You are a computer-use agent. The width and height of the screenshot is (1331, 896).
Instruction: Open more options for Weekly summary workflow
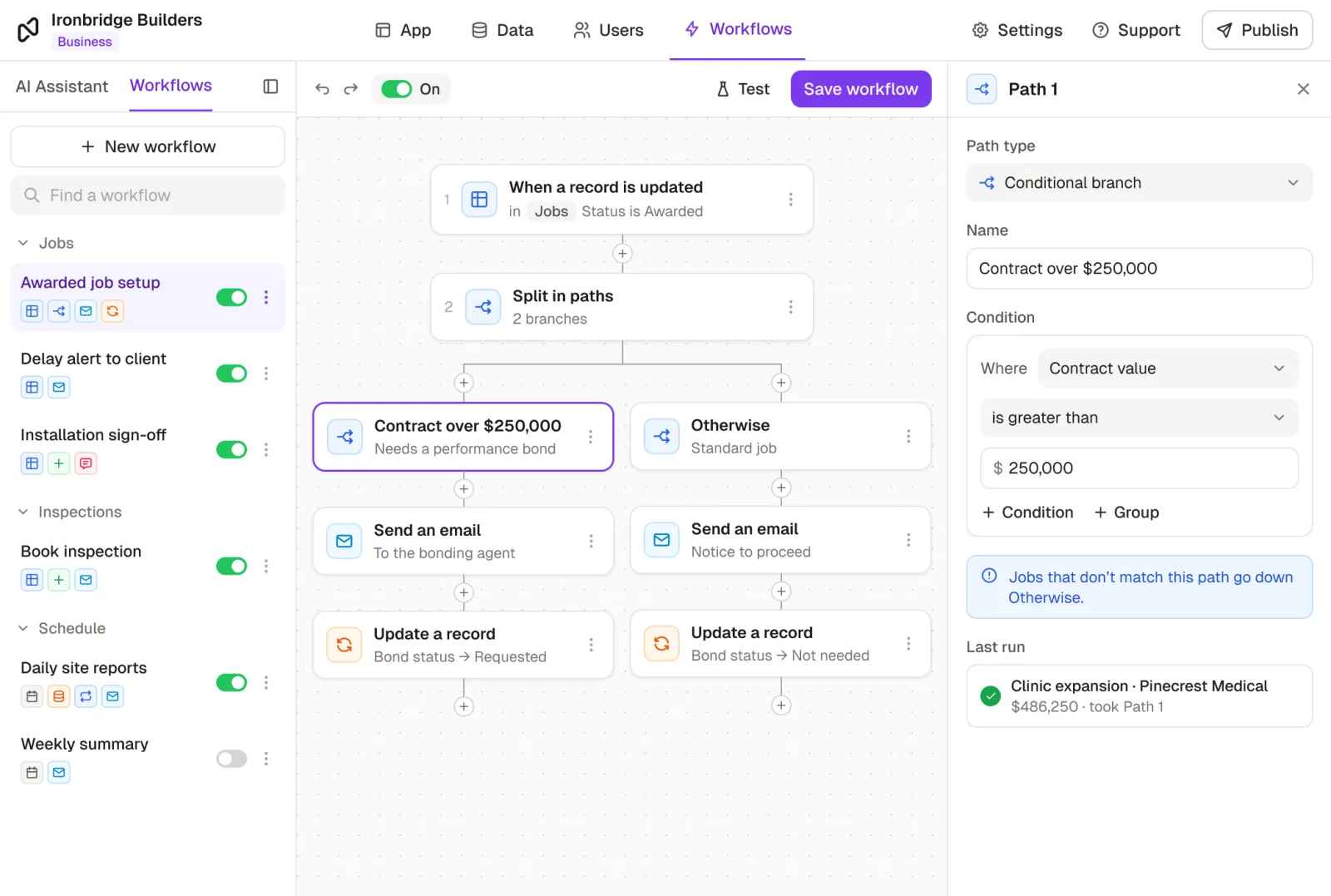(x=266, y=759)
